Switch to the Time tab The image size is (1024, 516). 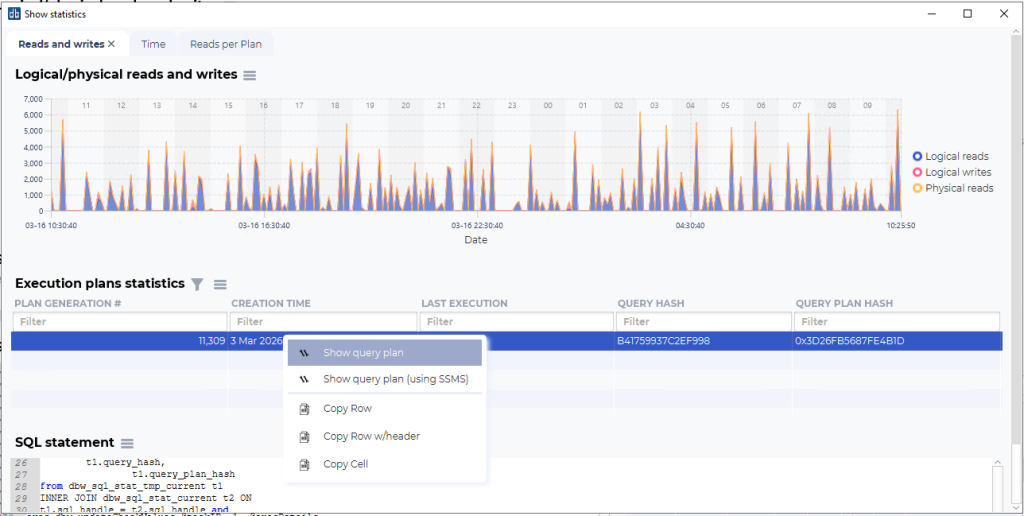tap(153, 44)
